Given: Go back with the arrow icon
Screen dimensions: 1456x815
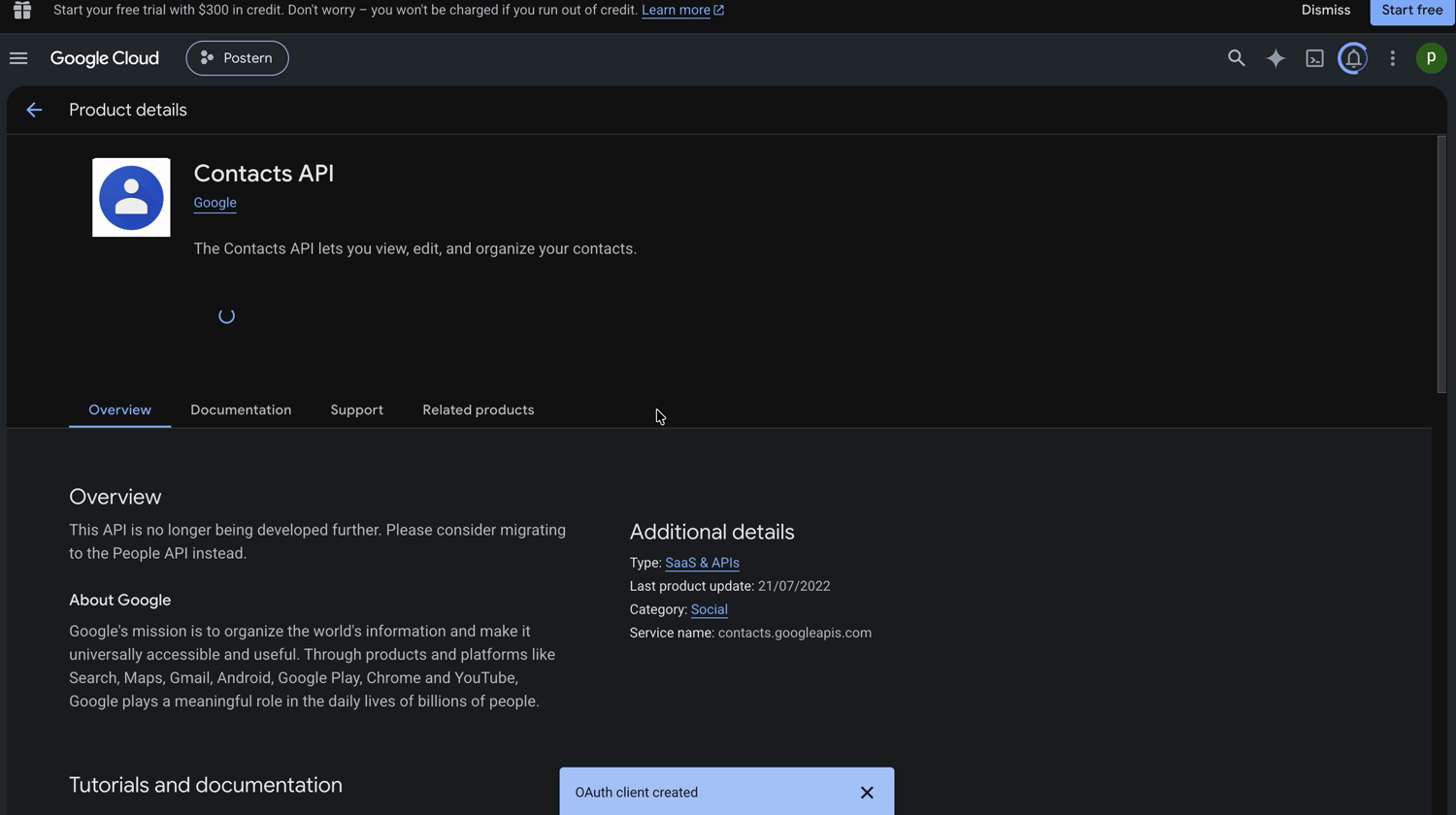Looking at the screenshot, I should (x=34, y=110).
